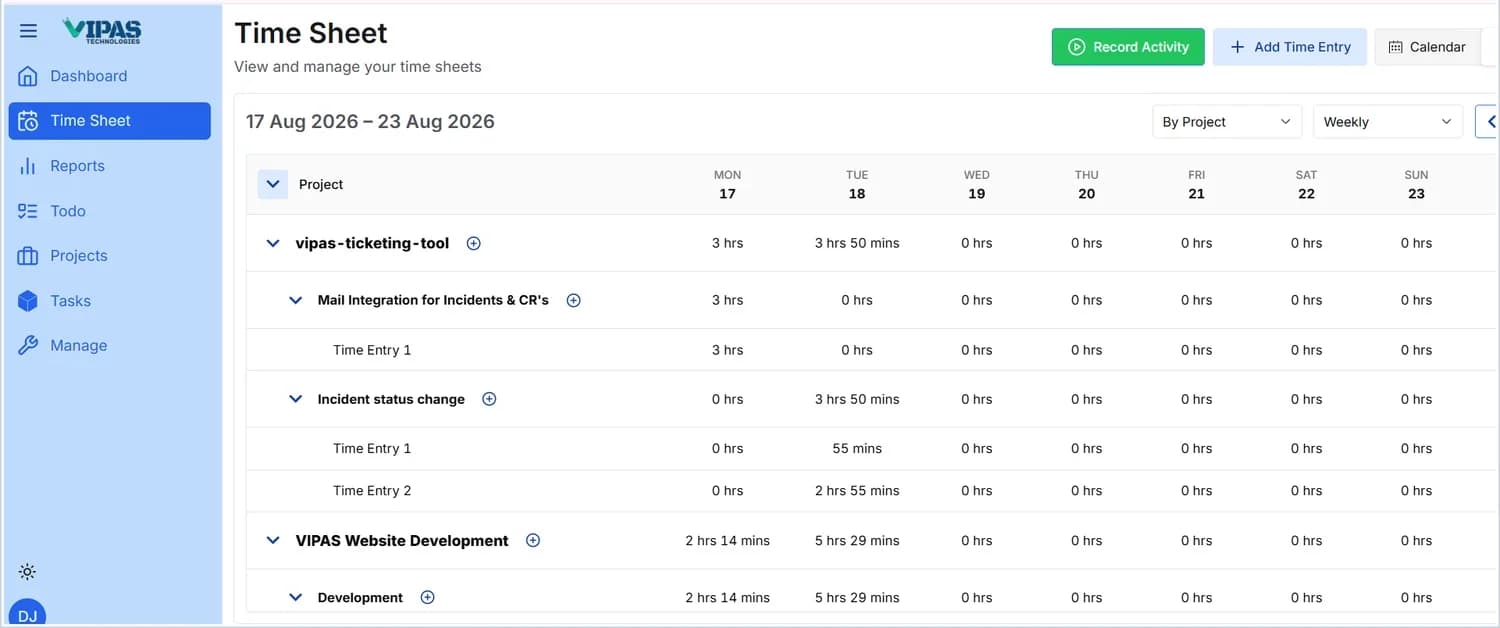Click Development row Tuesday 5 hrs 29 mins
This screenshot has height=628, width=1500.
[857, 597]
